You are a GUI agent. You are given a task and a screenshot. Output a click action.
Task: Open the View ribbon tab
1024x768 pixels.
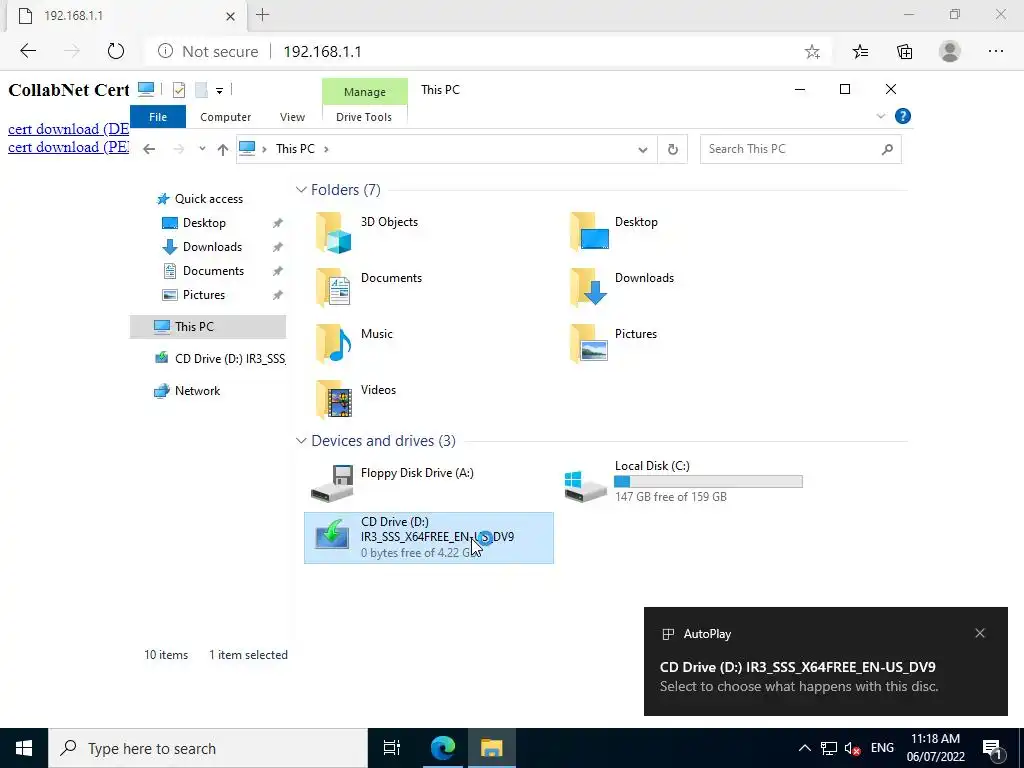[x=292, y=117]
